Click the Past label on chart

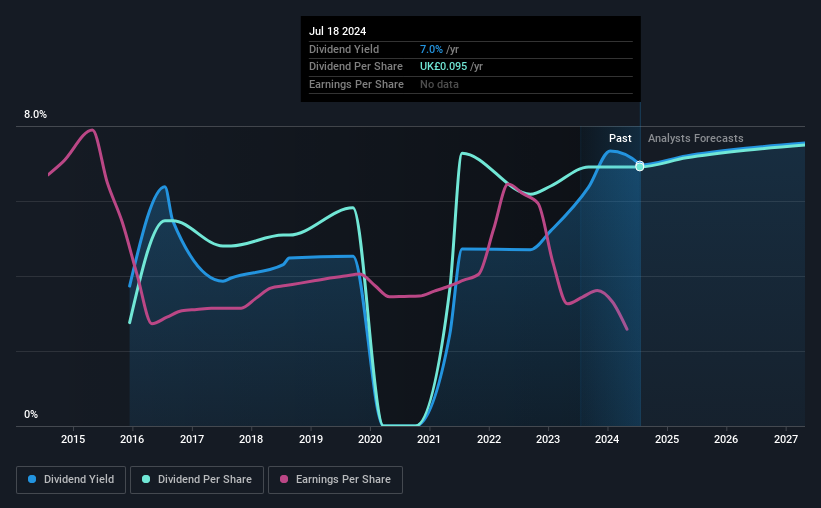point(620,138)
